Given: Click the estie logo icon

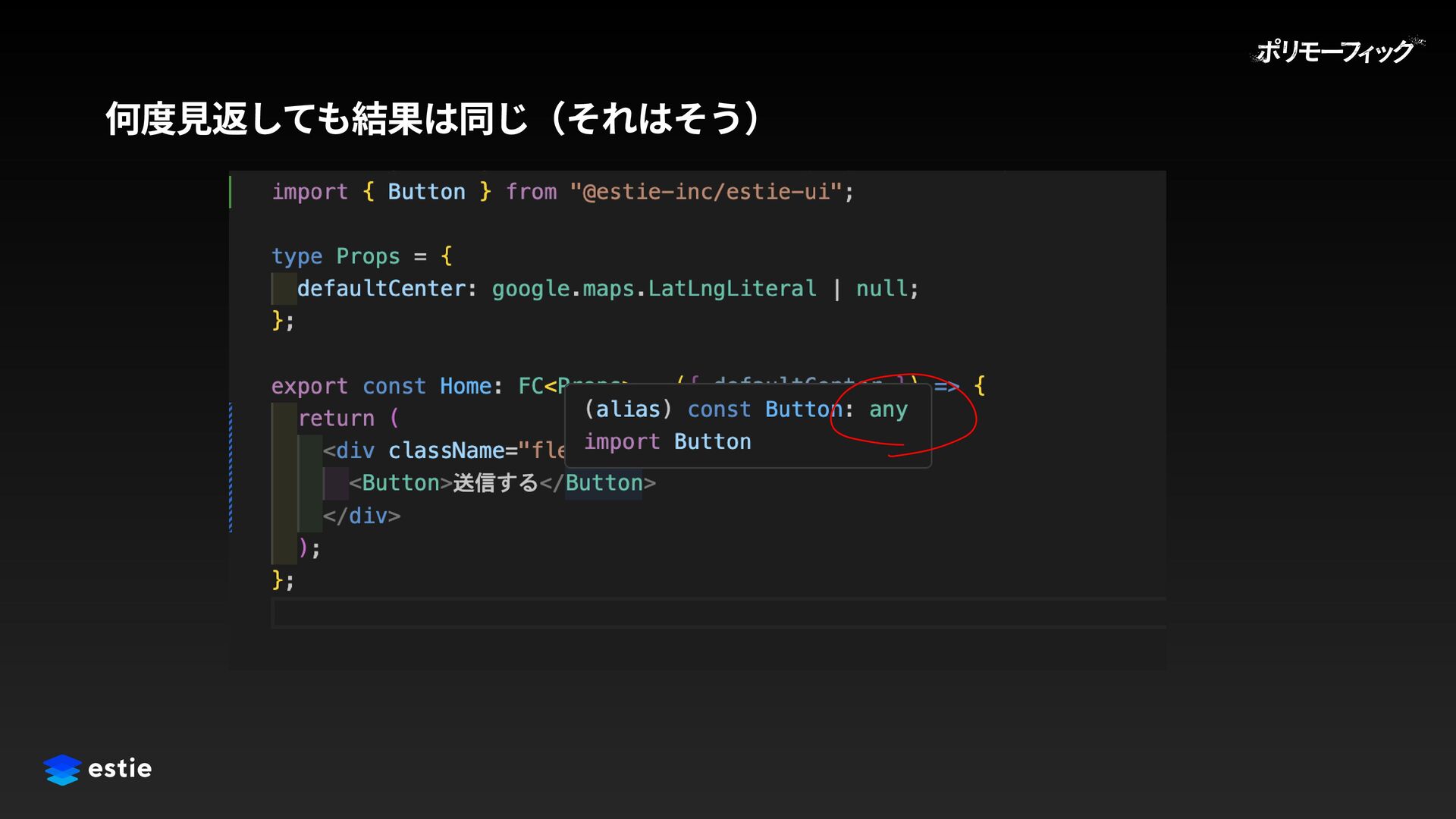Looking at the screenshot, I should (x=62, y=769).
